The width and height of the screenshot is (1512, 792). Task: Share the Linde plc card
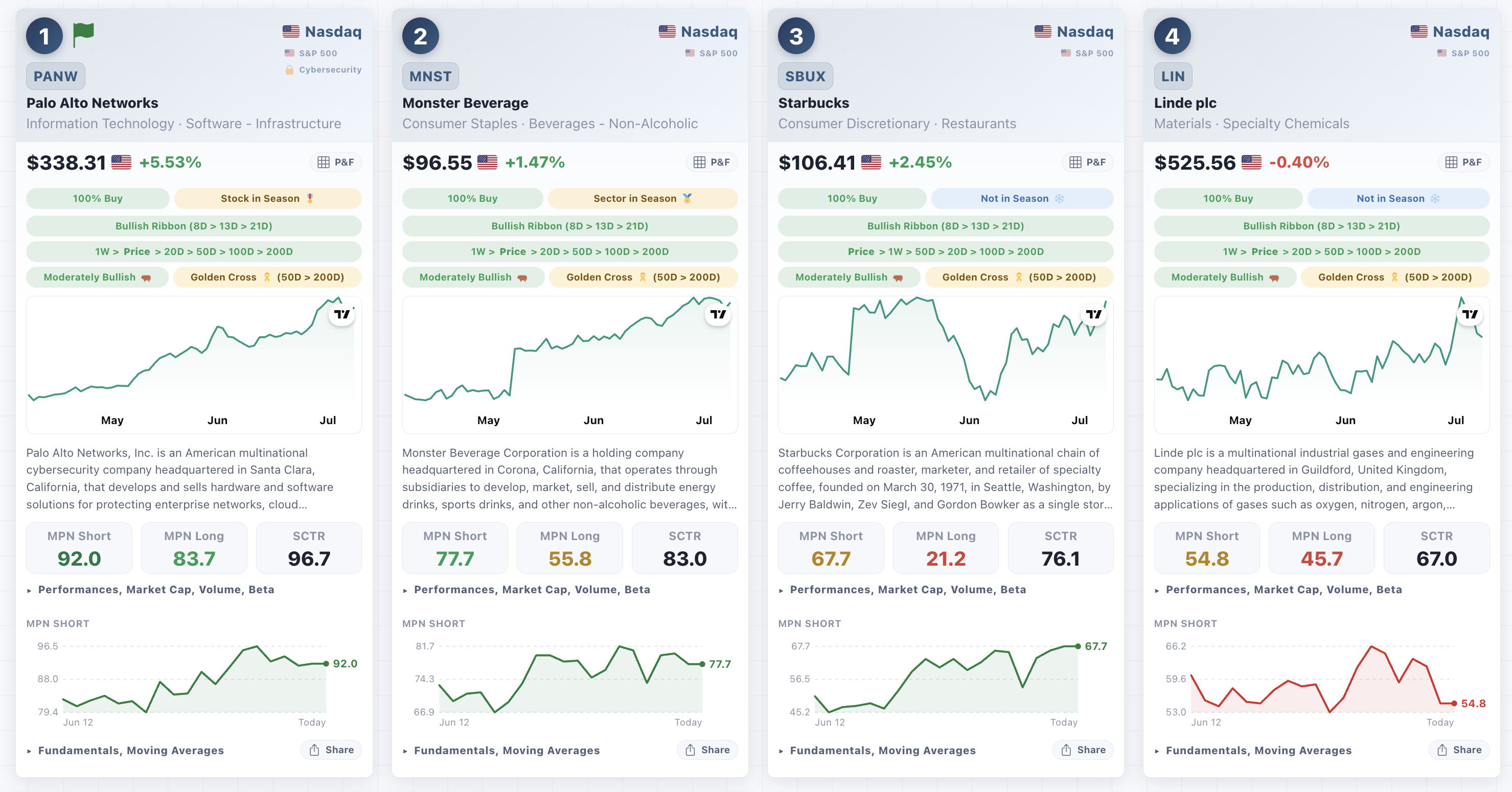[x=1459, y=750]
